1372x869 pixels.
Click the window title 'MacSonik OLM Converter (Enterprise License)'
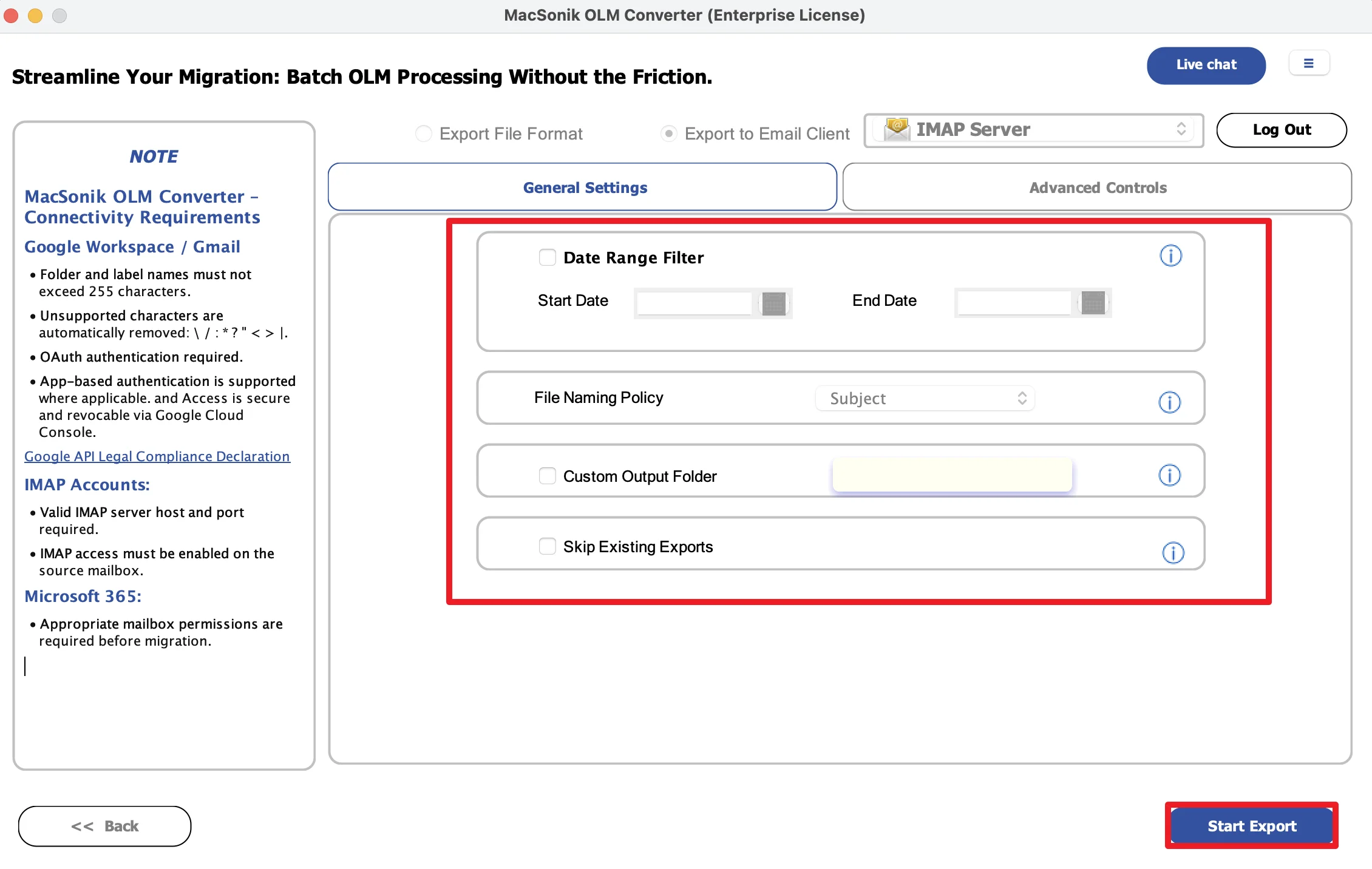(x=684, y=15)
